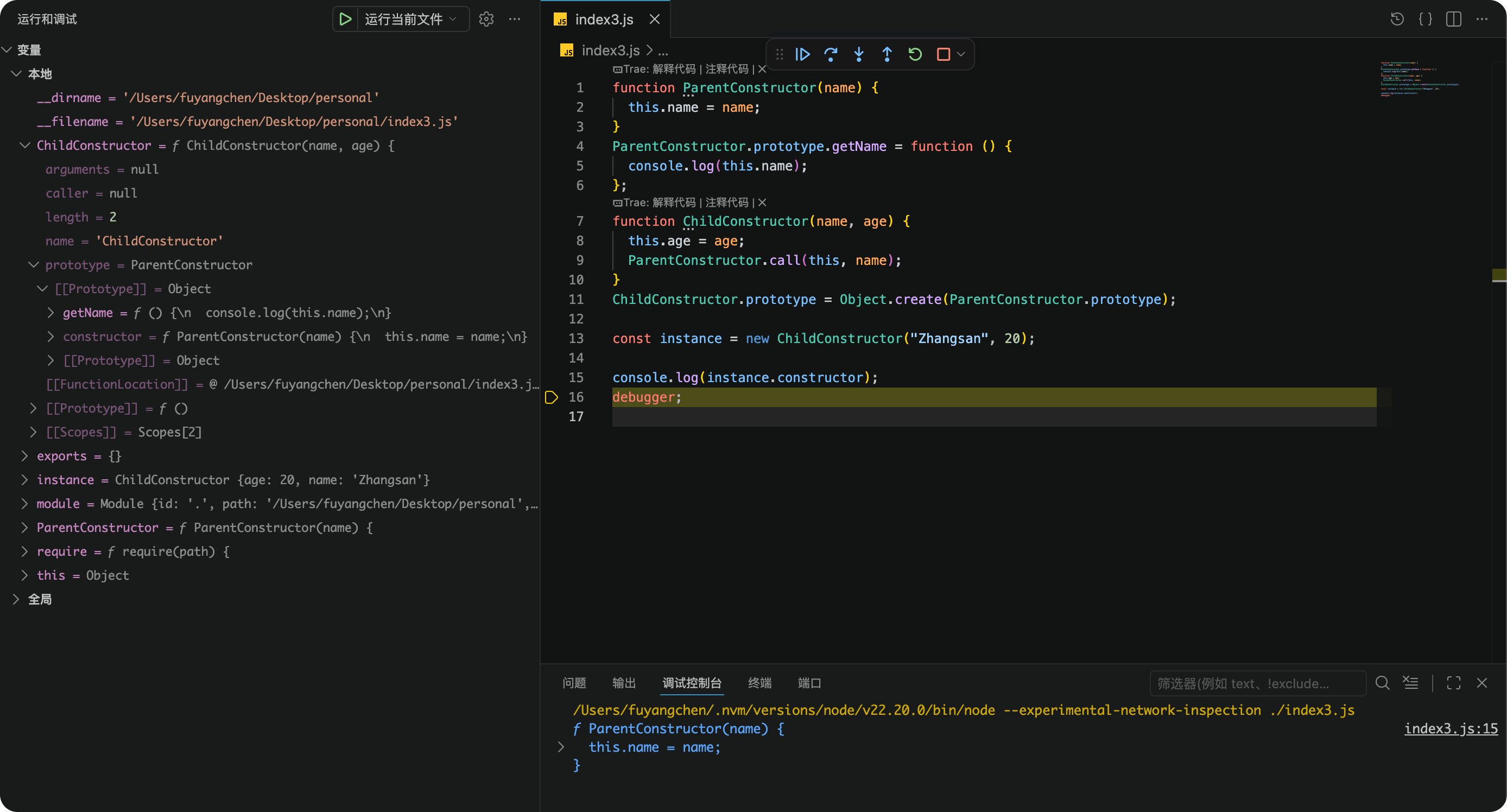This screenshot has height=812, width=1507.
Task: Collapse prototype = ParentConstructor node
Action: [34, 264]
